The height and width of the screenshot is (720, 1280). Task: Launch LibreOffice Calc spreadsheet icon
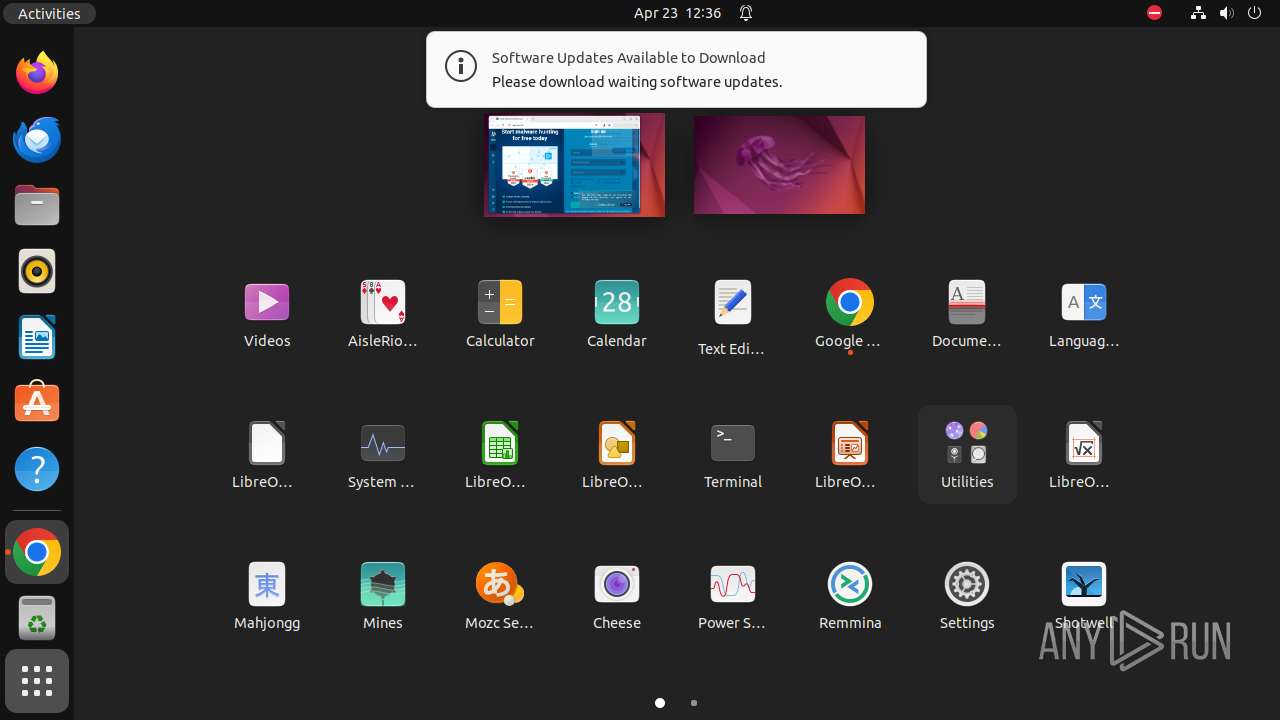coord(500,455)
